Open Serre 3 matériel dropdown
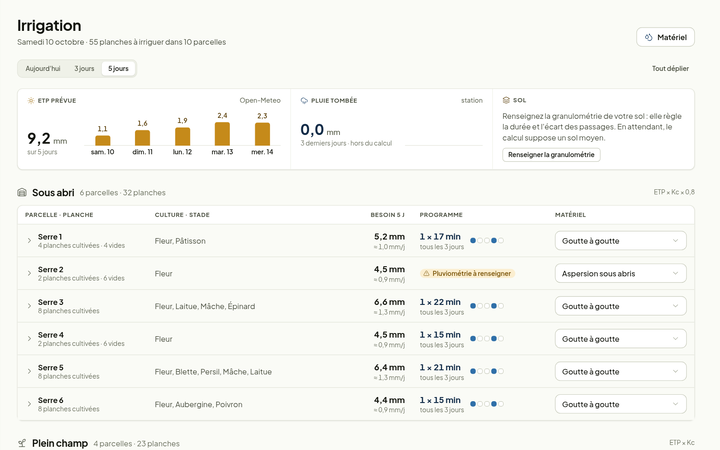The width and height of the screenshot is (720, 450). point(620,306)
